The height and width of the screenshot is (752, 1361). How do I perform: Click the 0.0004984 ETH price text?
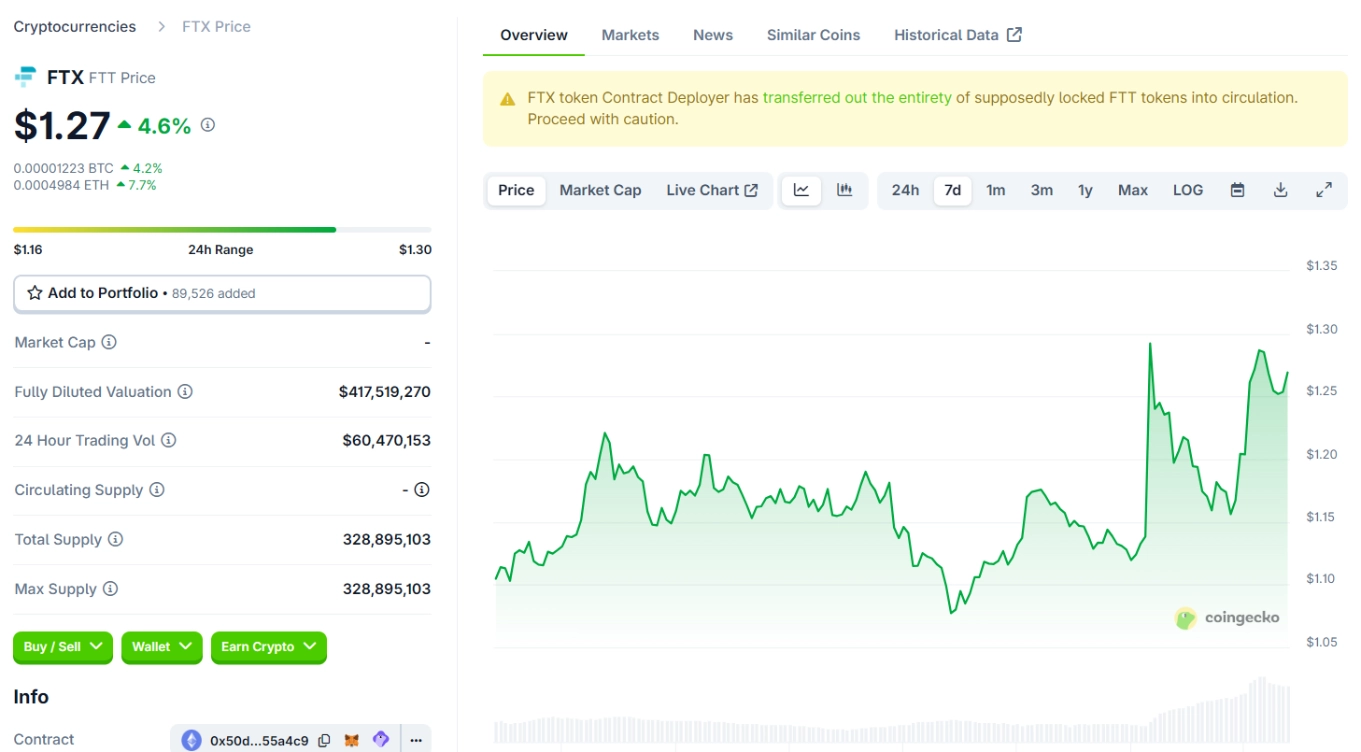coord(62,185)
